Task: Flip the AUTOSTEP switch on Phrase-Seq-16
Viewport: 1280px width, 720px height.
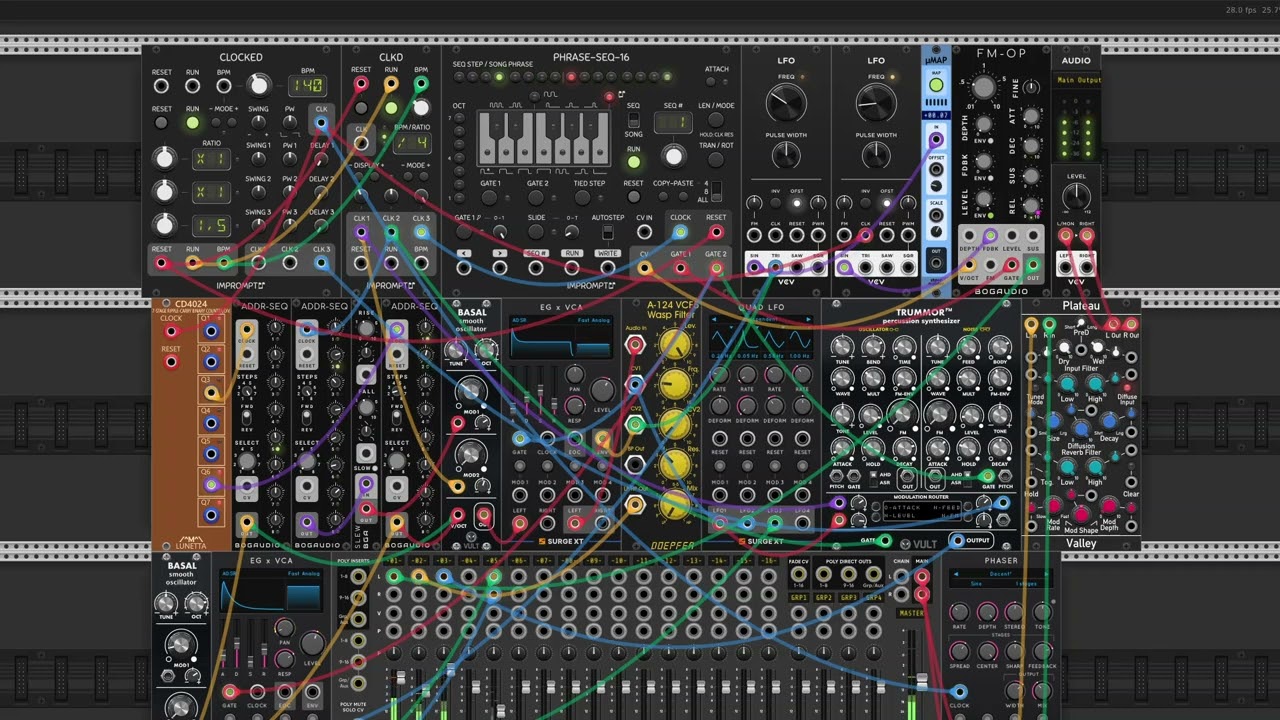Action: pyautogui.click(x=607, y=232)
